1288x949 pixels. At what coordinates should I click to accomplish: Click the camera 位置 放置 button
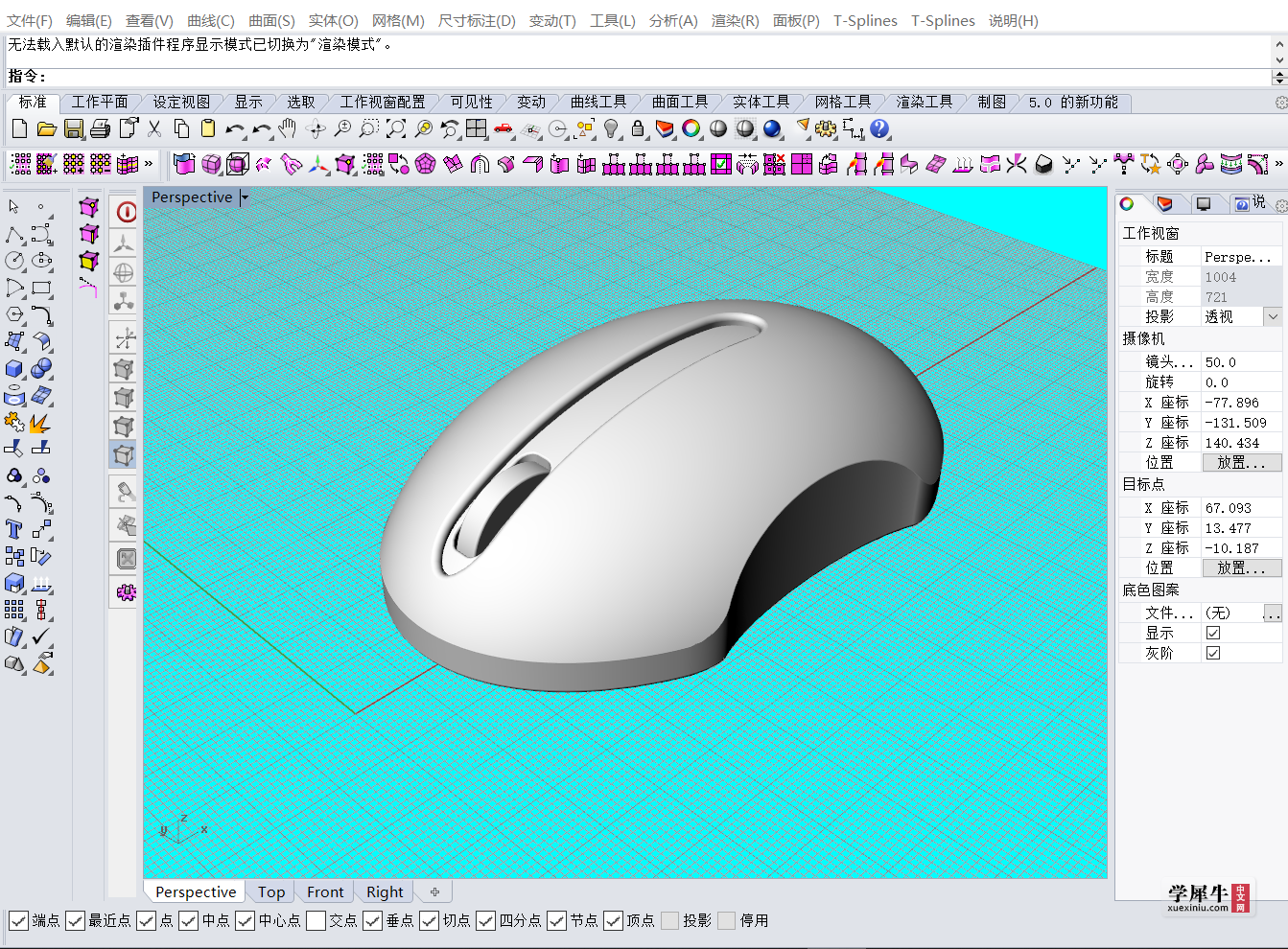(x=1242, y=462)
